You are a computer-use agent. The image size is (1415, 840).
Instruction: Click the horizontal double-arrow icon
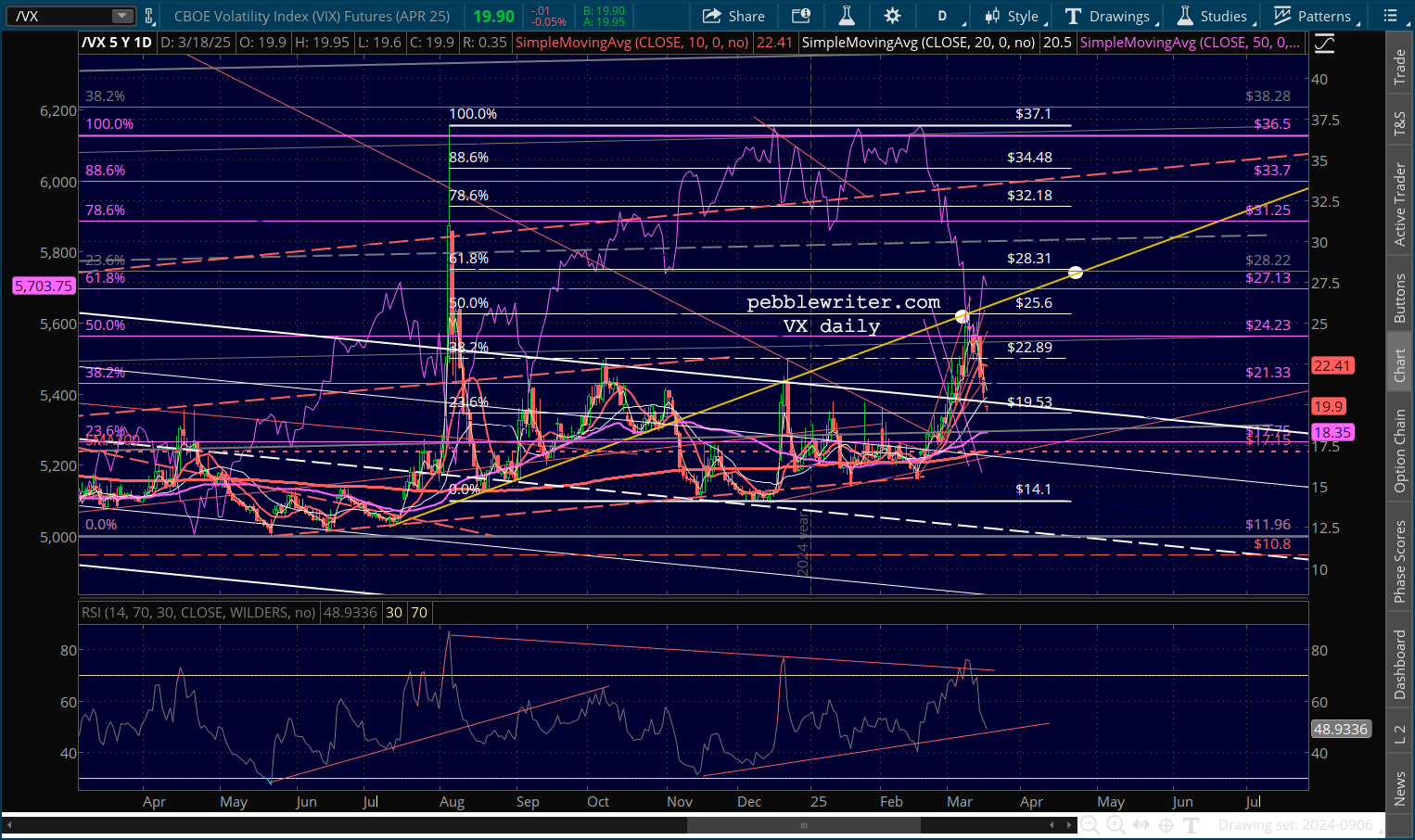(1141, 825)
